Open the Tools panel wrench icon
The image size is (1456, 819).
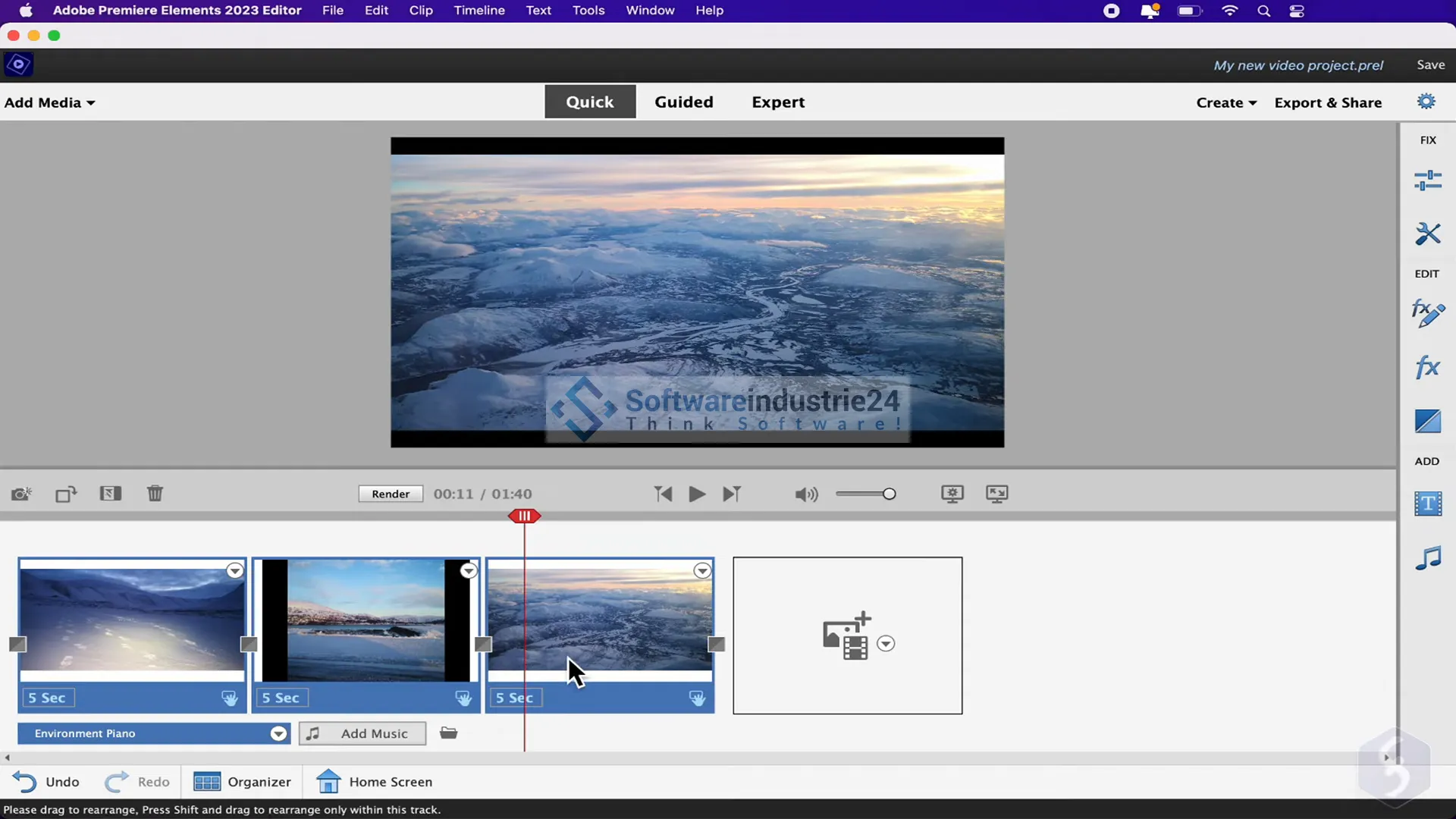(x=1427, y=234)
